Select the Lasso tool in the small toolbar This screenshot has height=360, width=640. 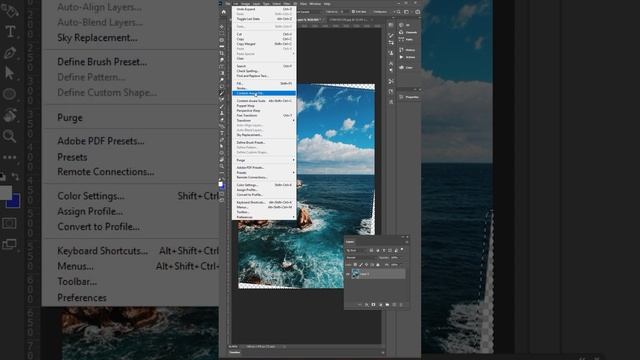(222, 40)
